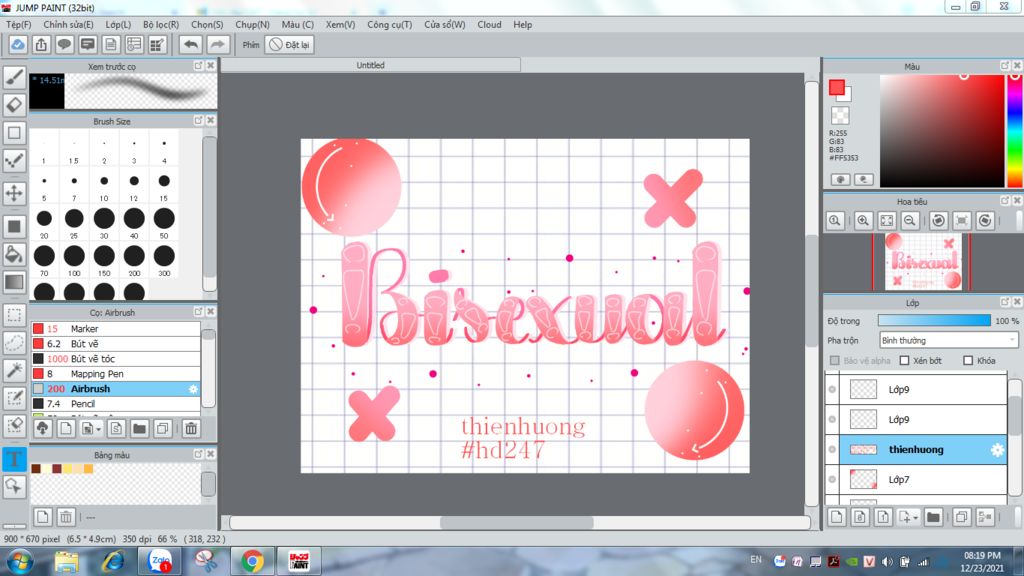Switch to the Untitled canvas tab

click(x=370, y=65)
